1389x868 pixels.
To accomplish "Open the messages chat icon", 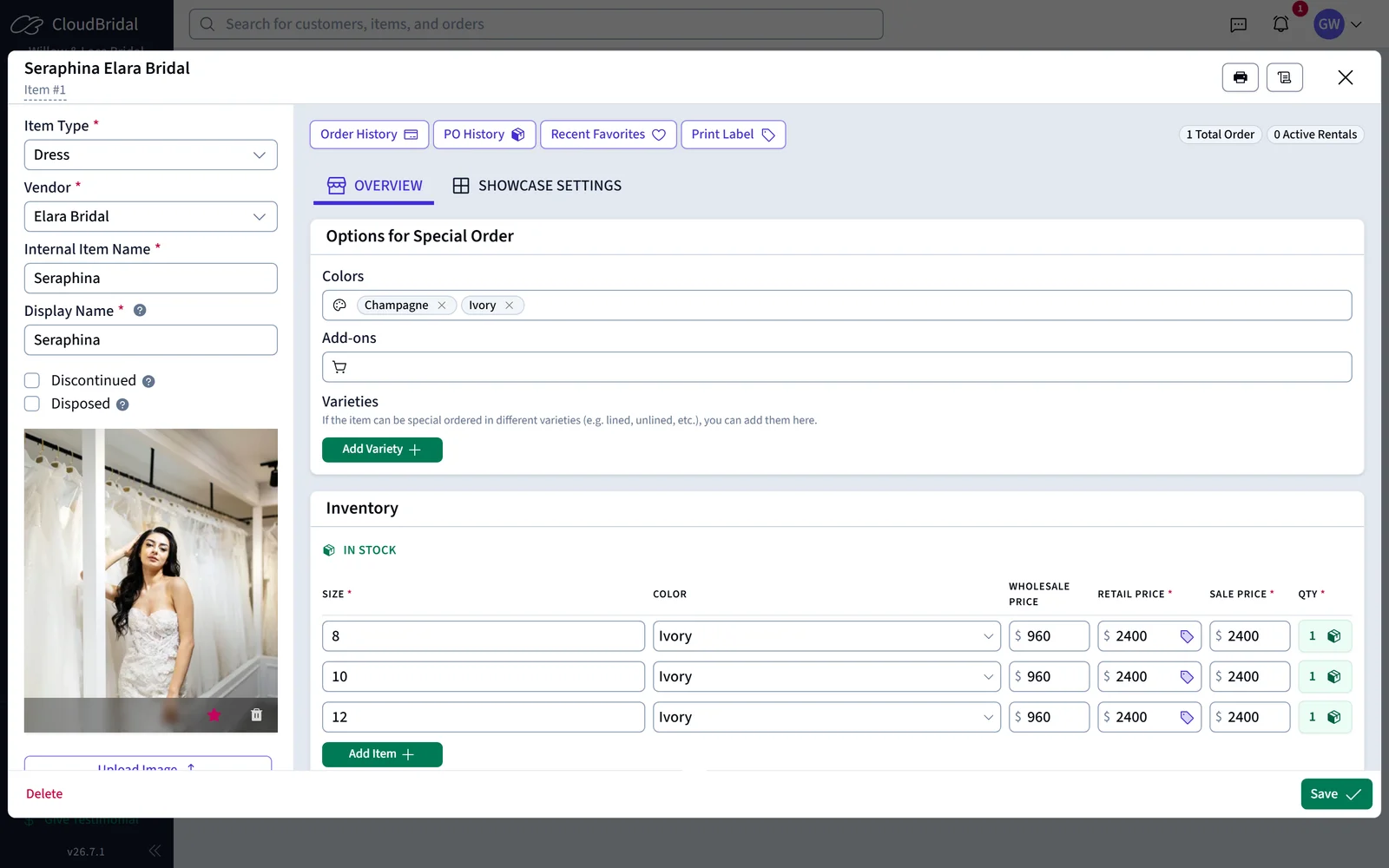I will coord(1239,24).
